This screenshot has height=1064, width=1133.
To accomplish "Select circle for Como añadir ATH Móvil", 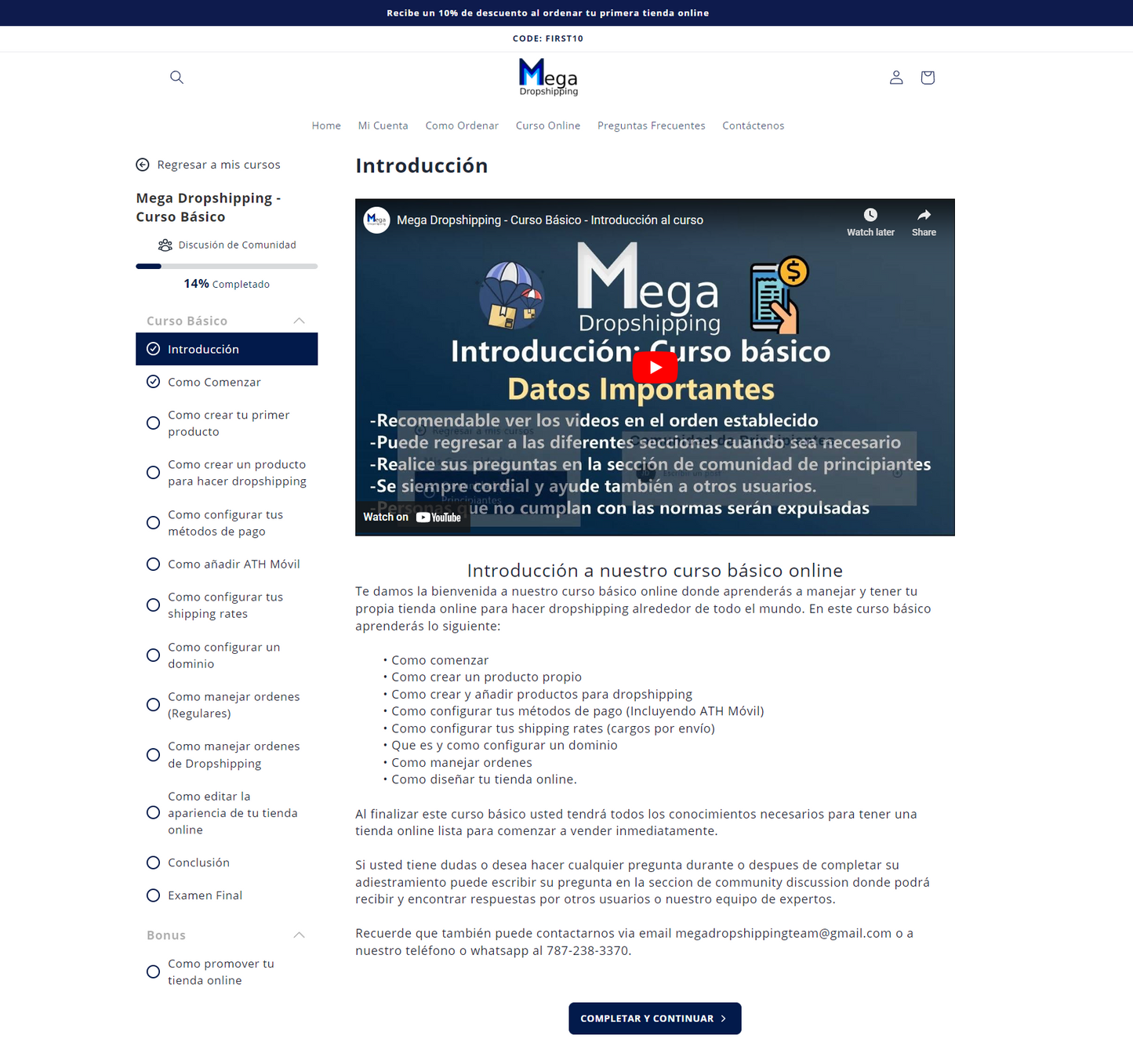I will coord(154,564).
